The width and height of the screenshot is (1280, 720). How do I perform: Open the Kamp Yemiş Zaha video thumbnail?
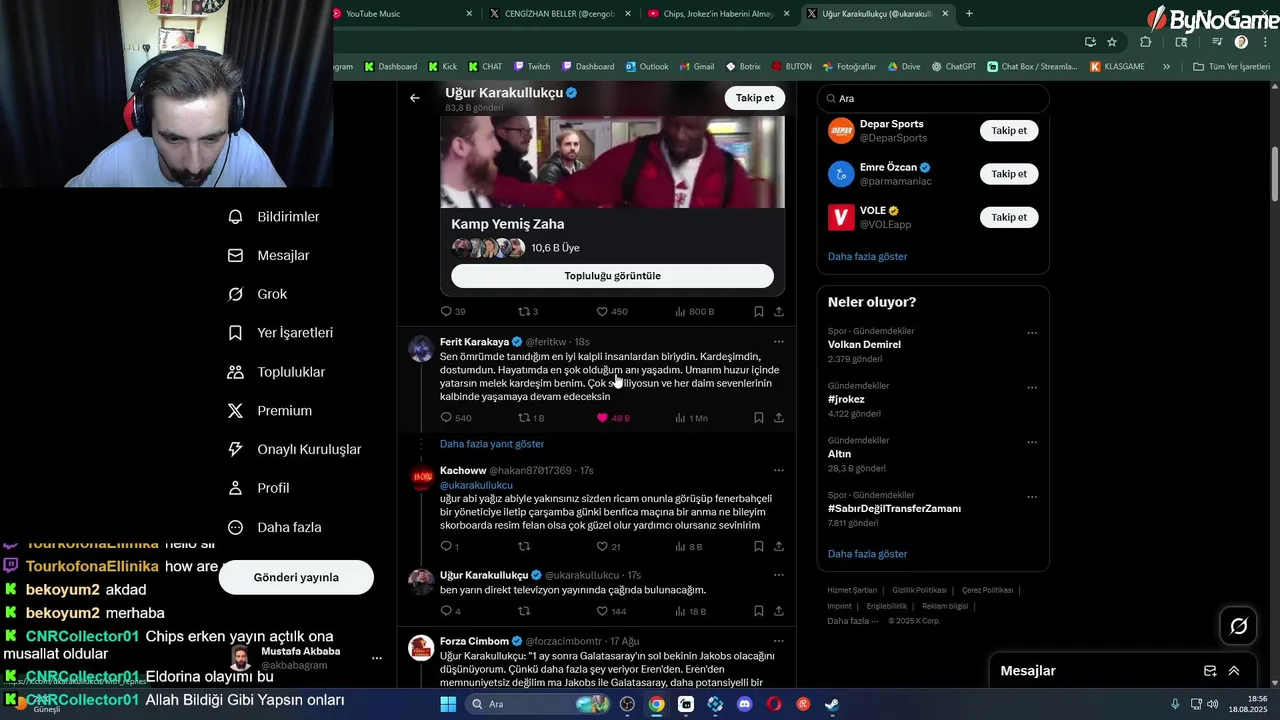(612, 162)
